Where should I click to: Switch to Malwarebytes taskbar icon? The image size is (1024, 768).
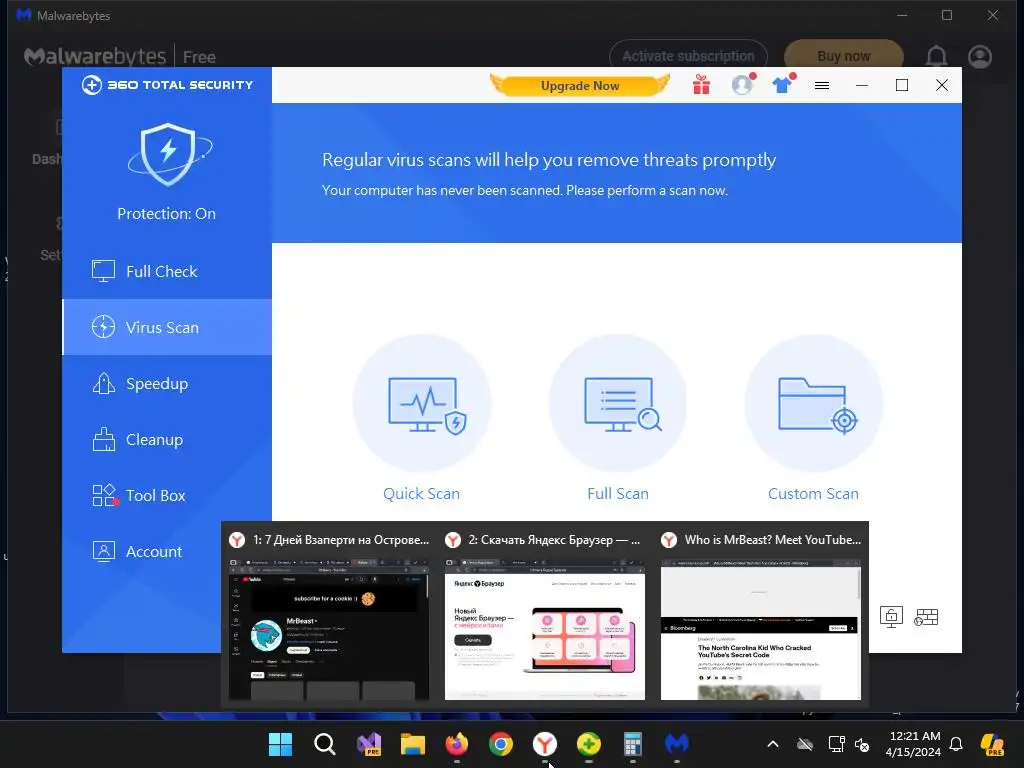coord(677,744)
